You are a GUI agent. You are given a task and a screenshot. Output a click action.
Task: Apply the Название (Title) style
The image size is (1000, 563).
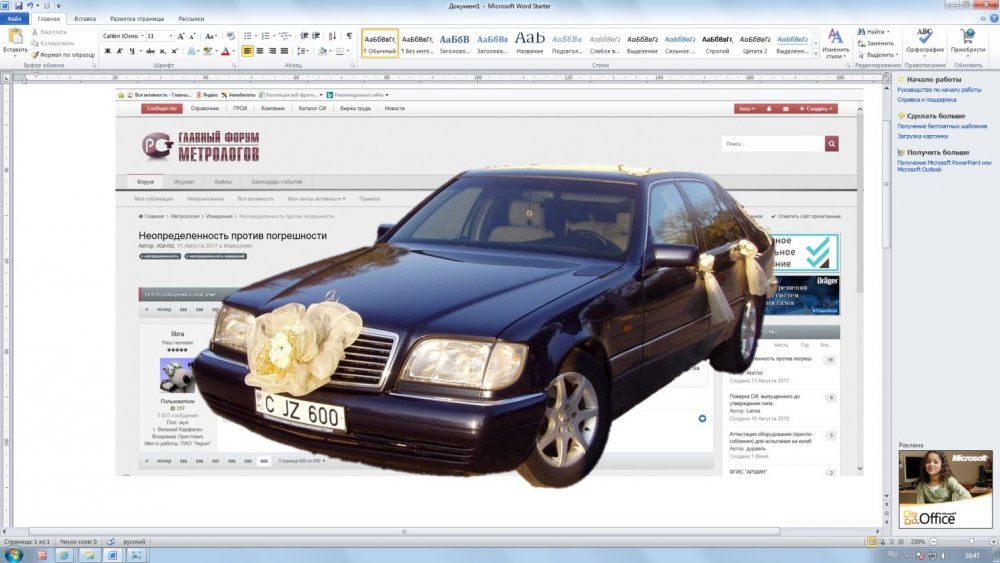coord(529,43)
